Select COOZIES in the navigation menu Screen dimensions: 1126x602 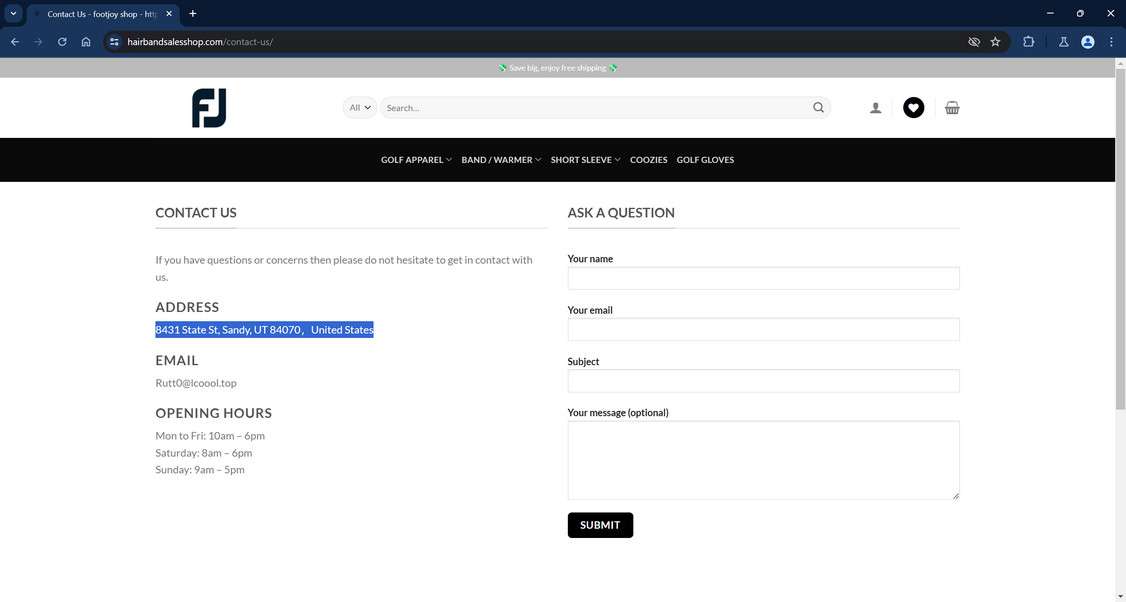648,159
